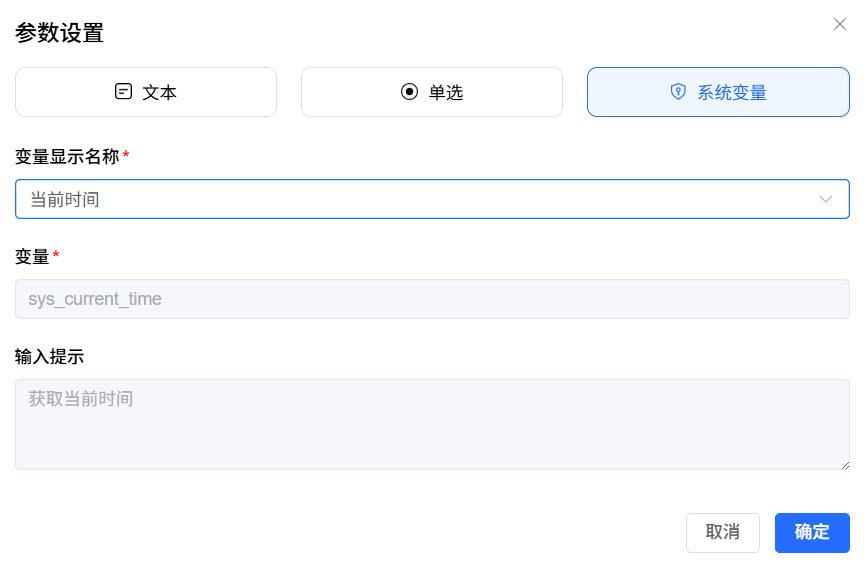Click the red asterisk after 变量
Image resolution: width=868 pixels, height=570 pixels.
coord(56,257)
